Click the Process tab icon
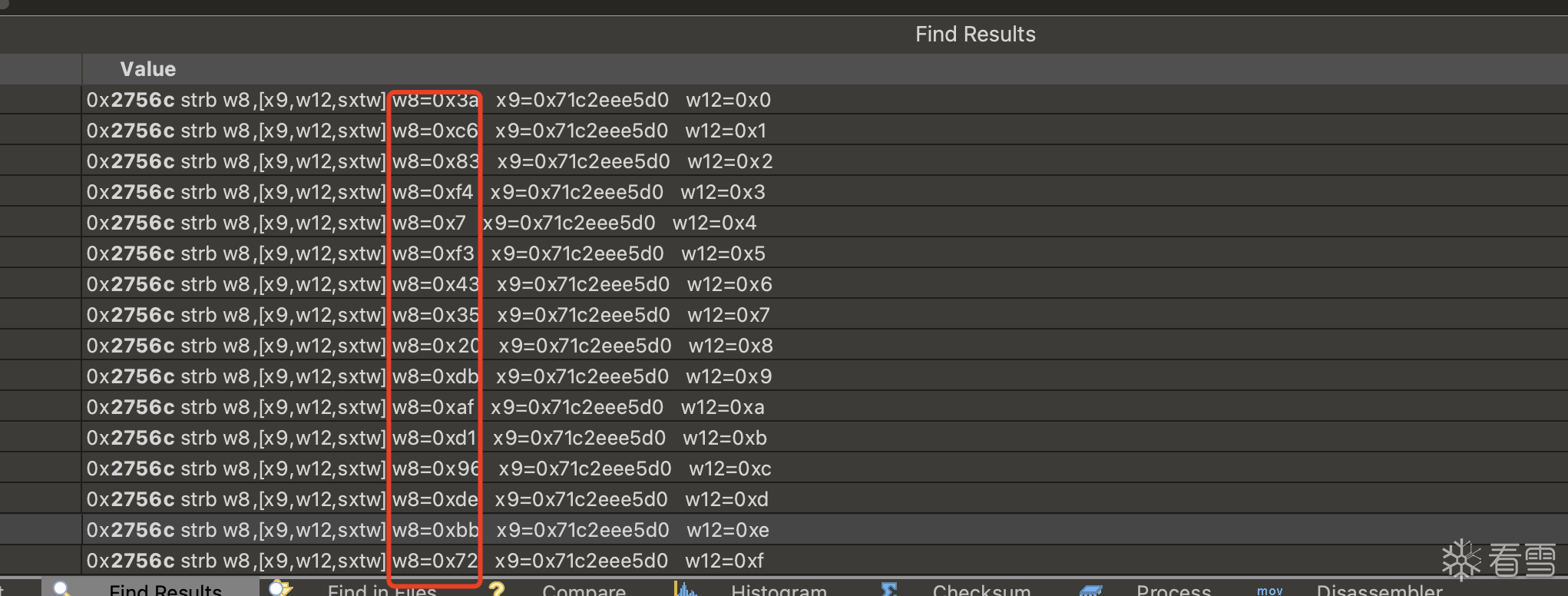Viewport: 1568px width, 596px height. tap(1091, 590)
